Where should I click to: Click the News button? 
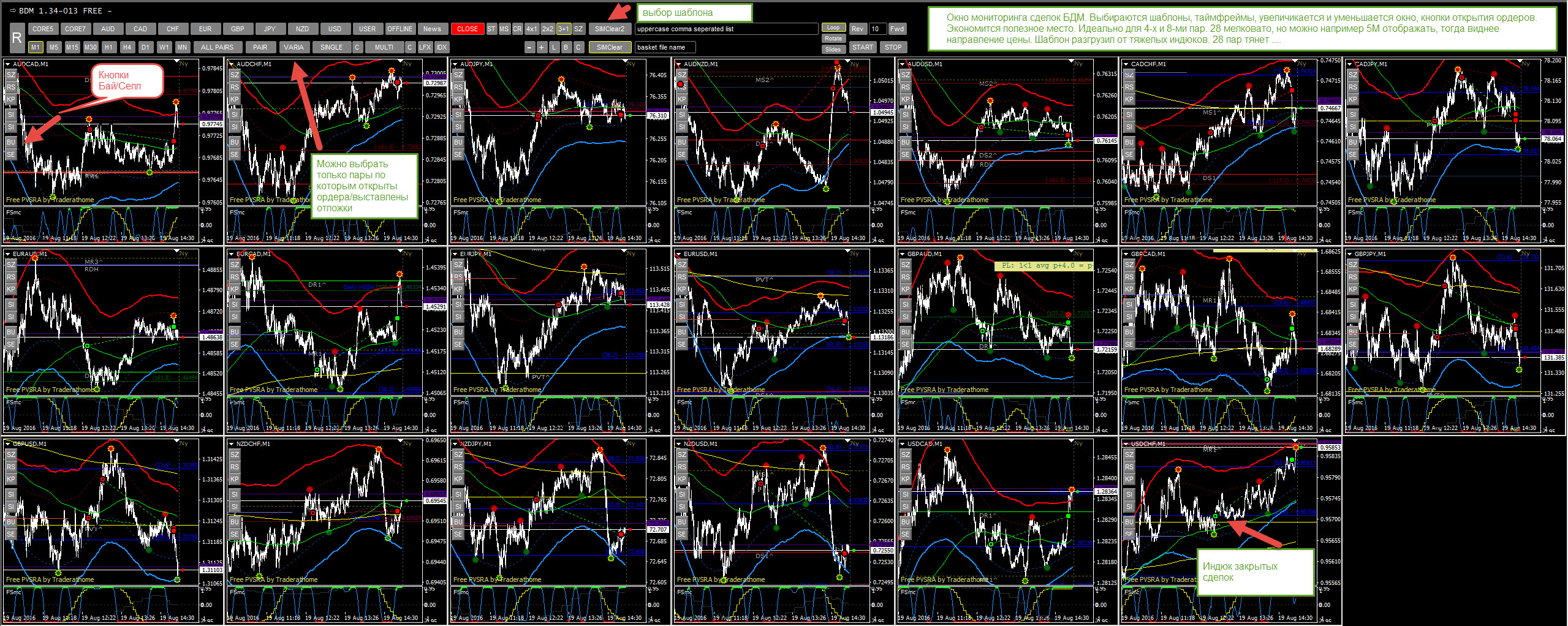pyautogui.click(x=432, y=29)
